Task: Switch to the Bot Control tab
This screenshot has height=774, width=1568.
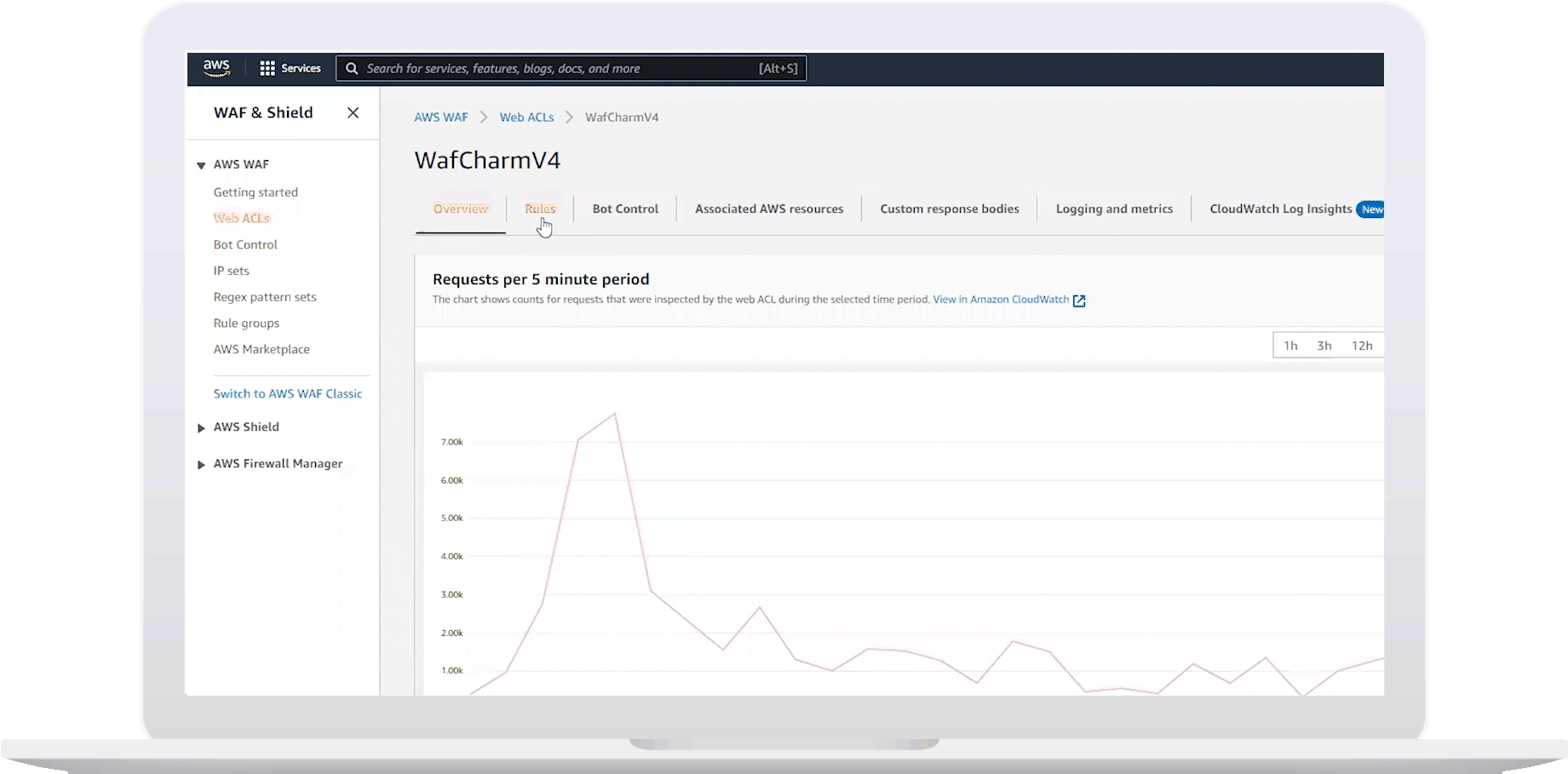Action: coord(625,209)
